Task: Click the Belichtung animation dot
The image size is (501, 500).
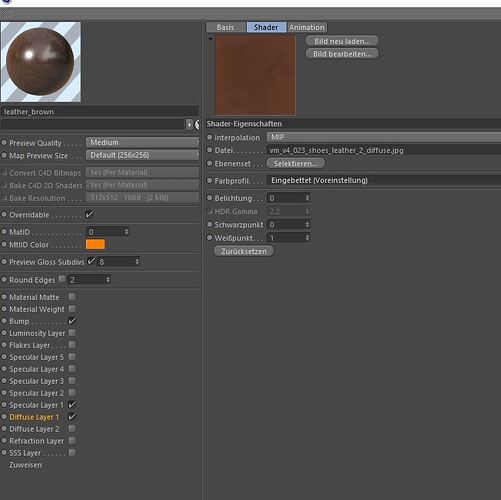Action: [210, 198]
